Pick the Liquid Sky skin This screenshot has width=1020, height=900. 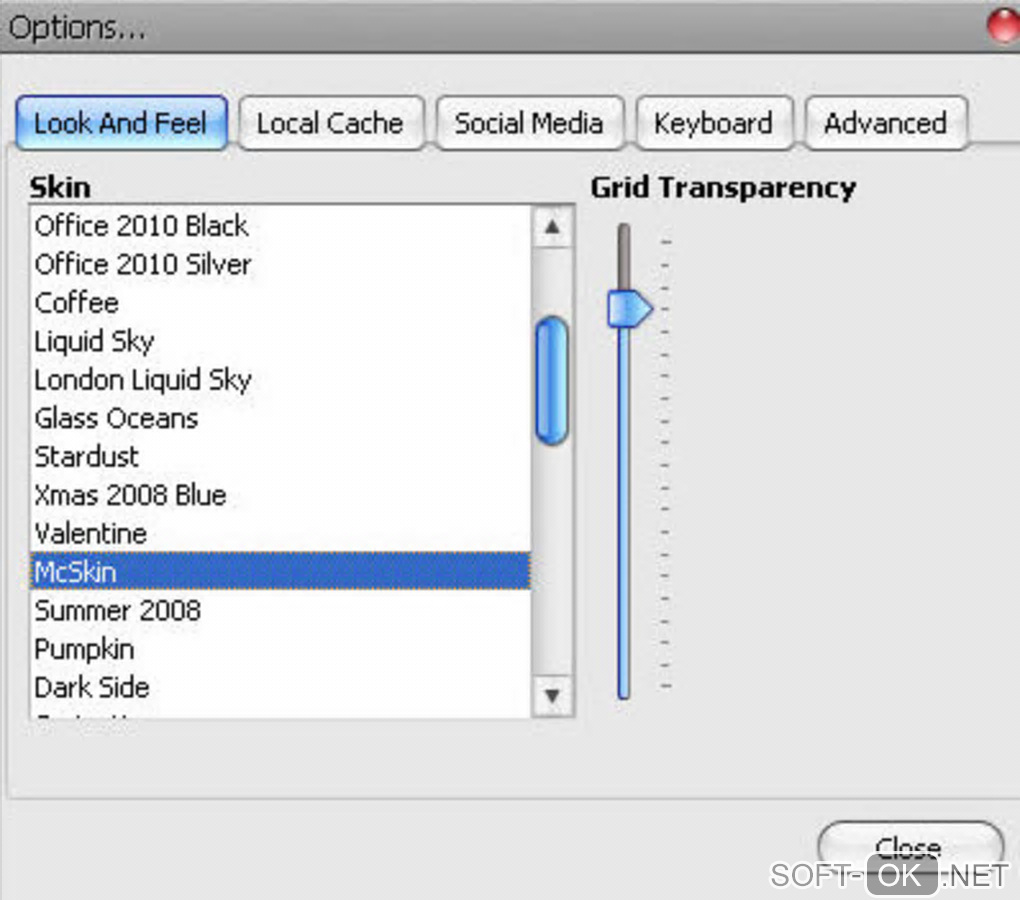(280, 341)
